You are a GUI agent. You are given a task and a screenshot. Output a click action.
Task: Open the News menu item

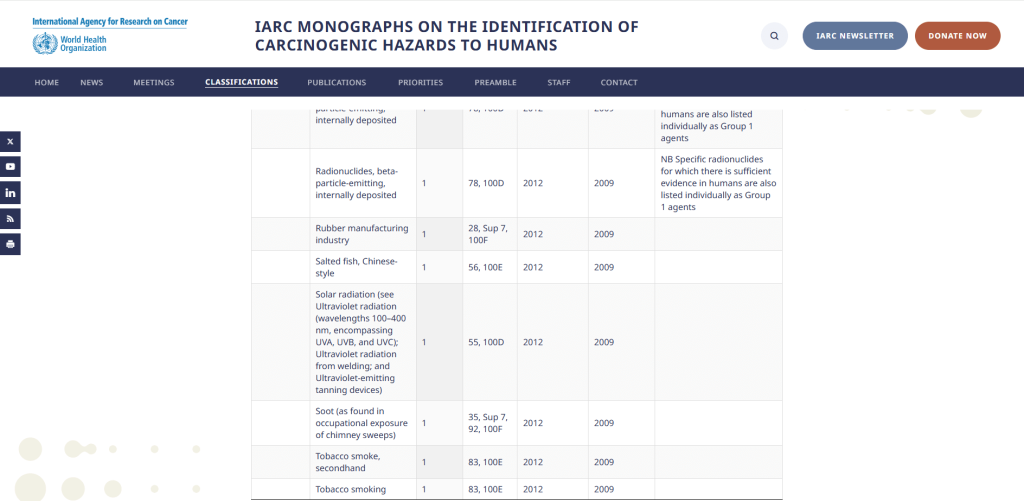pos(92,82)
